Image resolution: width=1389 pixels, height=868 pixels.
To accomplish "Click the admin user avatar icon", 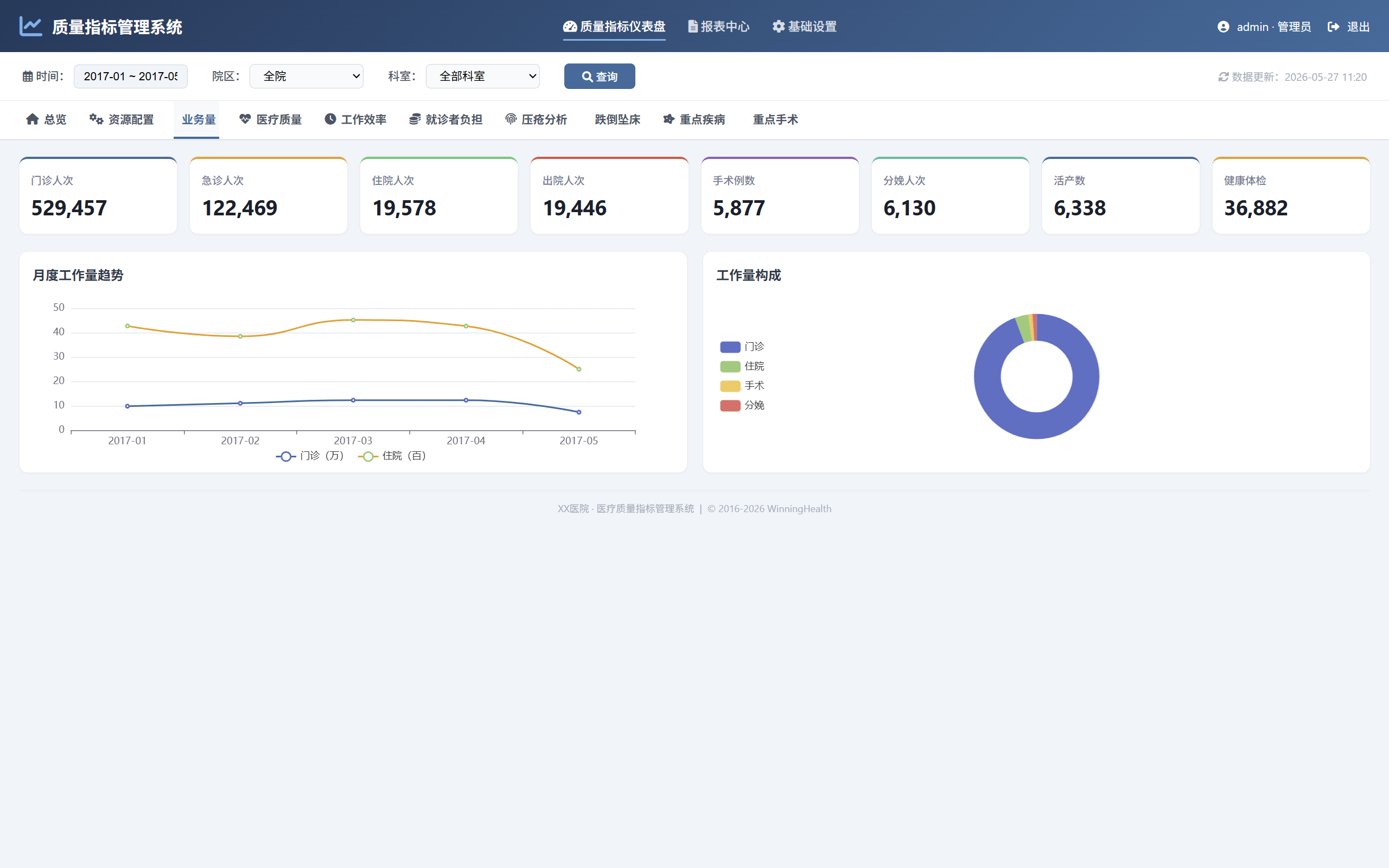I will [1223, 27].
